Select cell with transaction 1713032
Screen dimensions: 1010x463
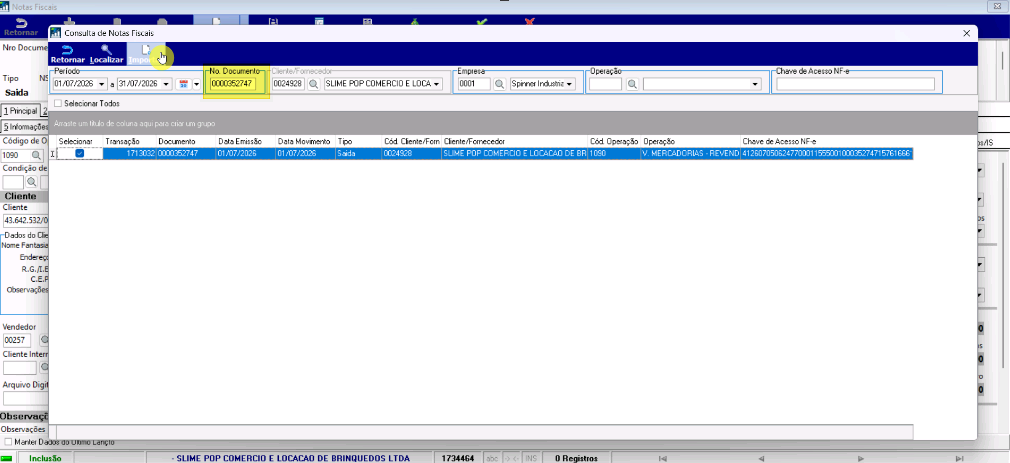(129, 153)
